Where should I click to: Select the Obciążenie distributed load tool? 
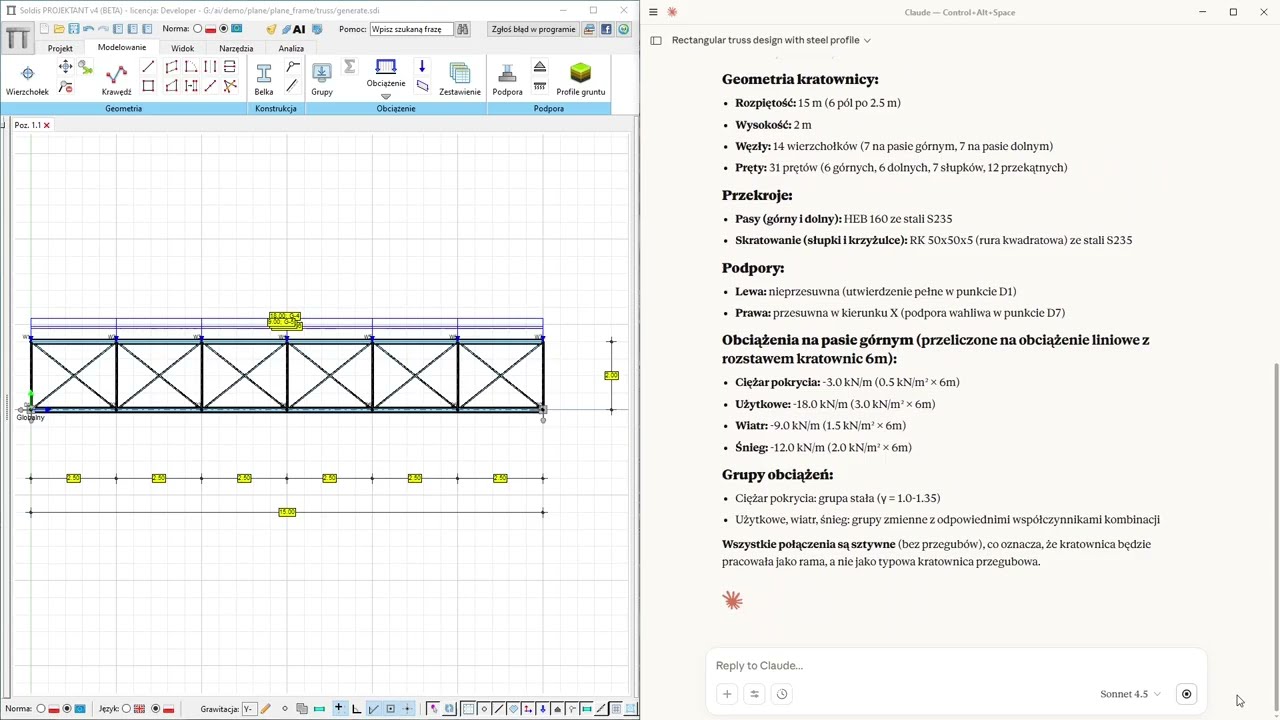tap(386, 72)
